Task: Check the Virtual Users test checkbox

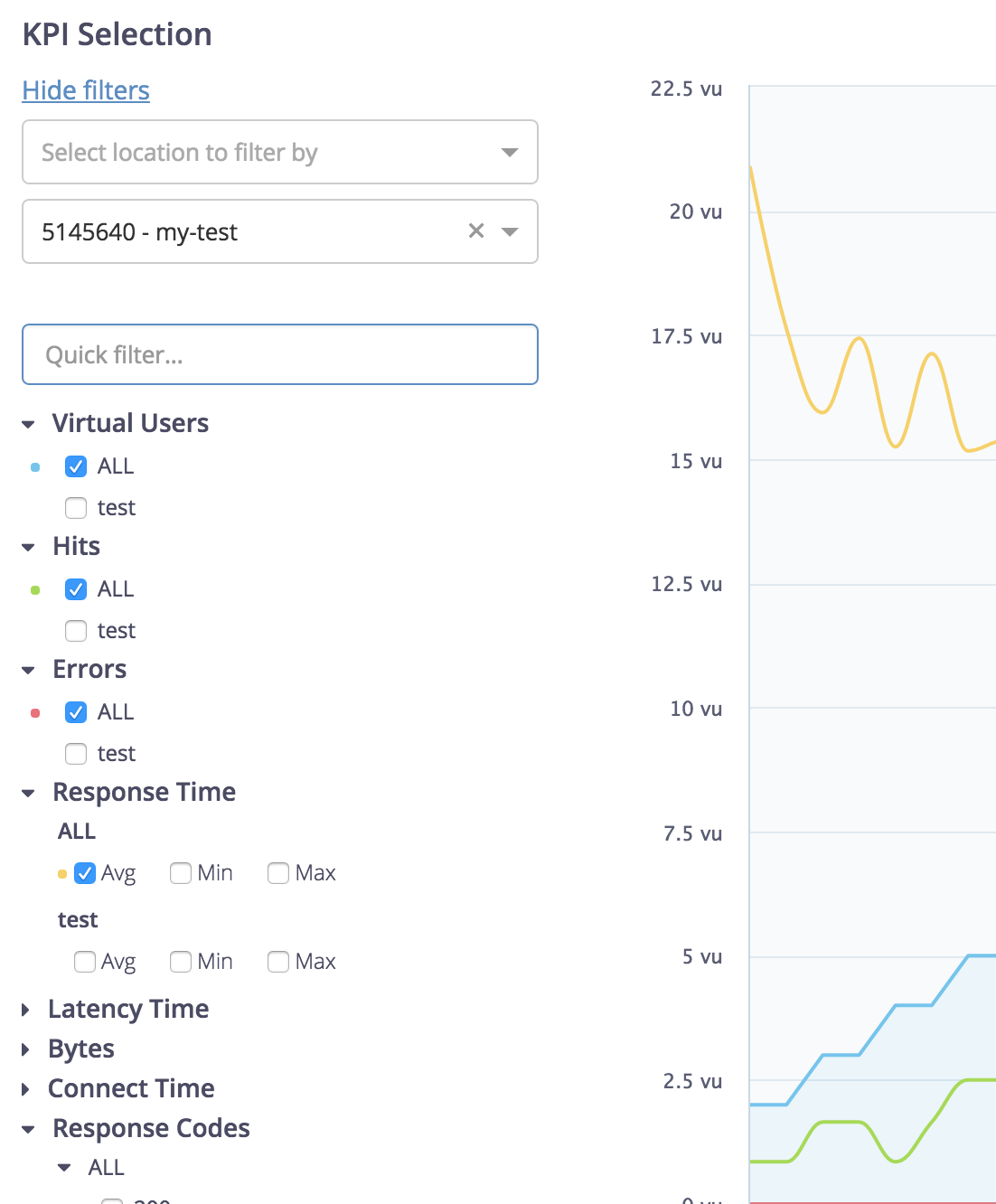Action: 76,508
